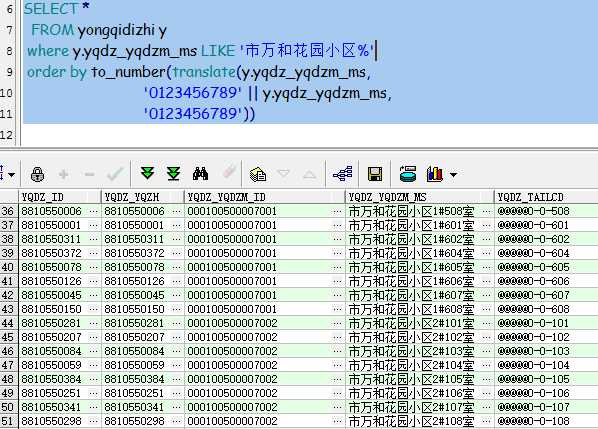
Task: Click the floppy disk save icon
Action: pos(375,174)
